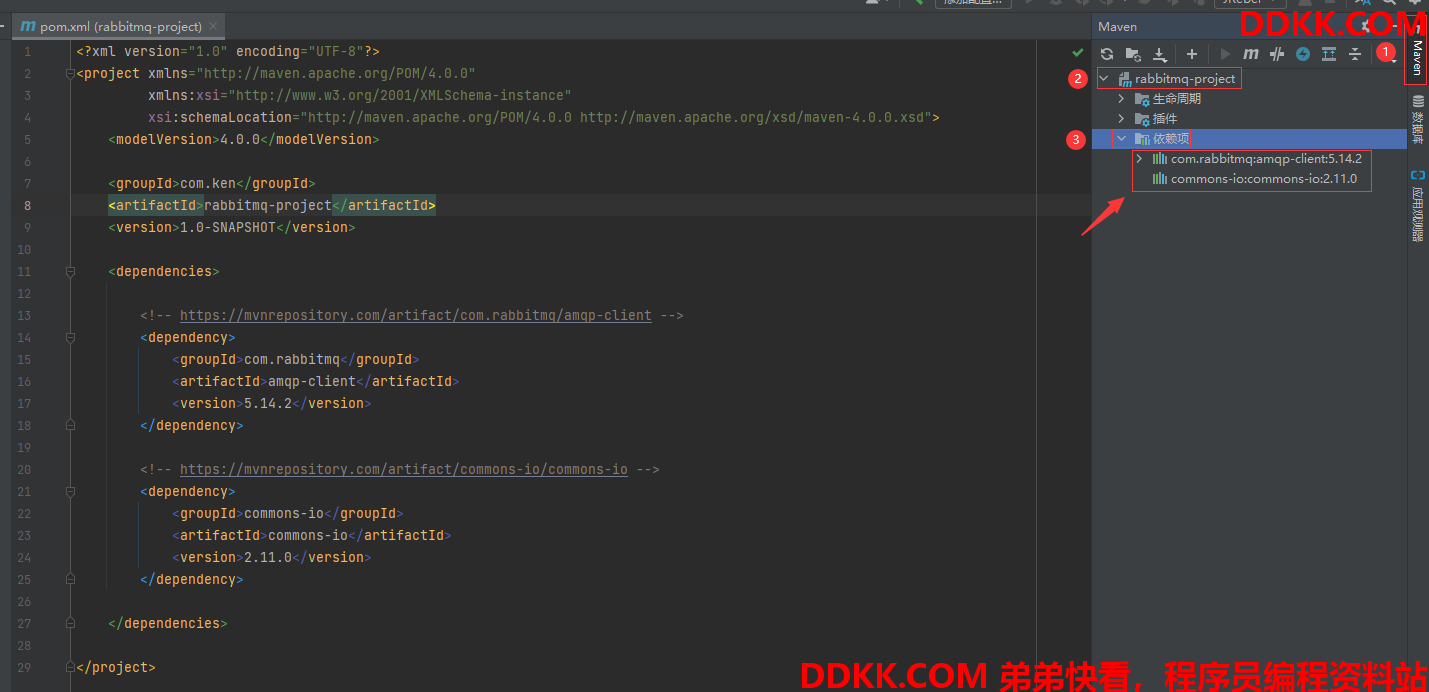The width and height of the screenshot is (1429, 692).
Task: Click '5.14.2' version value
Action: coord(268,403)
